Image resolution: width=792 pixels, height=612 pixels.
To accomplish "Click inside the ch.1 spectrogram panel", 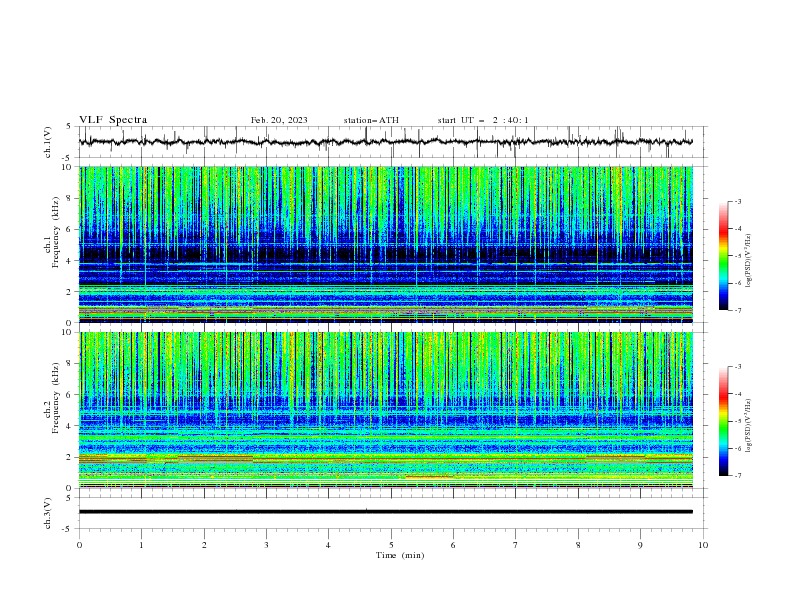I will (385, 244).
